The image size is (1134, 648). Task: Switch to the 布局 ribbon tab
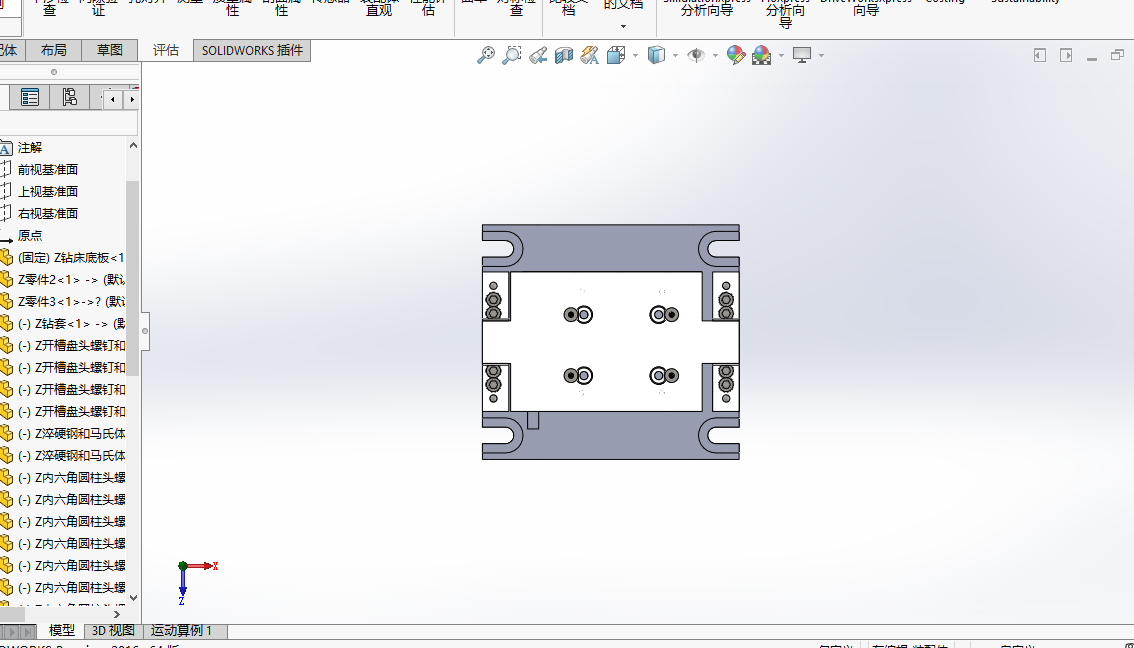(x=54, y=50)
